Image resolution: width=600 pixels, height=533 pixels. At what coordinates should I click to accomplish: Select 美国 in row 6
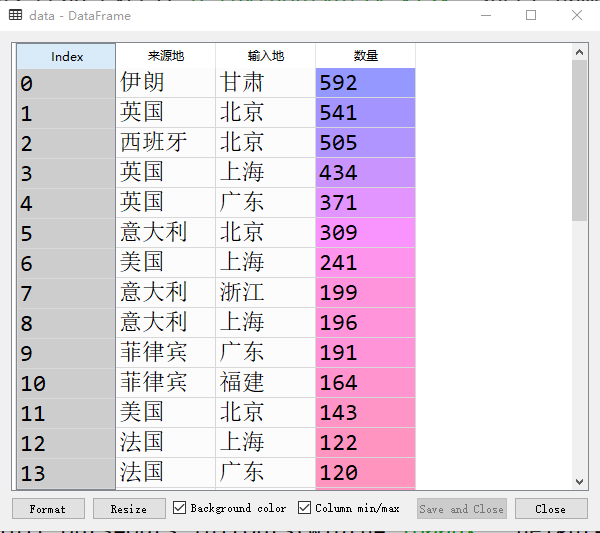point(166,262)
